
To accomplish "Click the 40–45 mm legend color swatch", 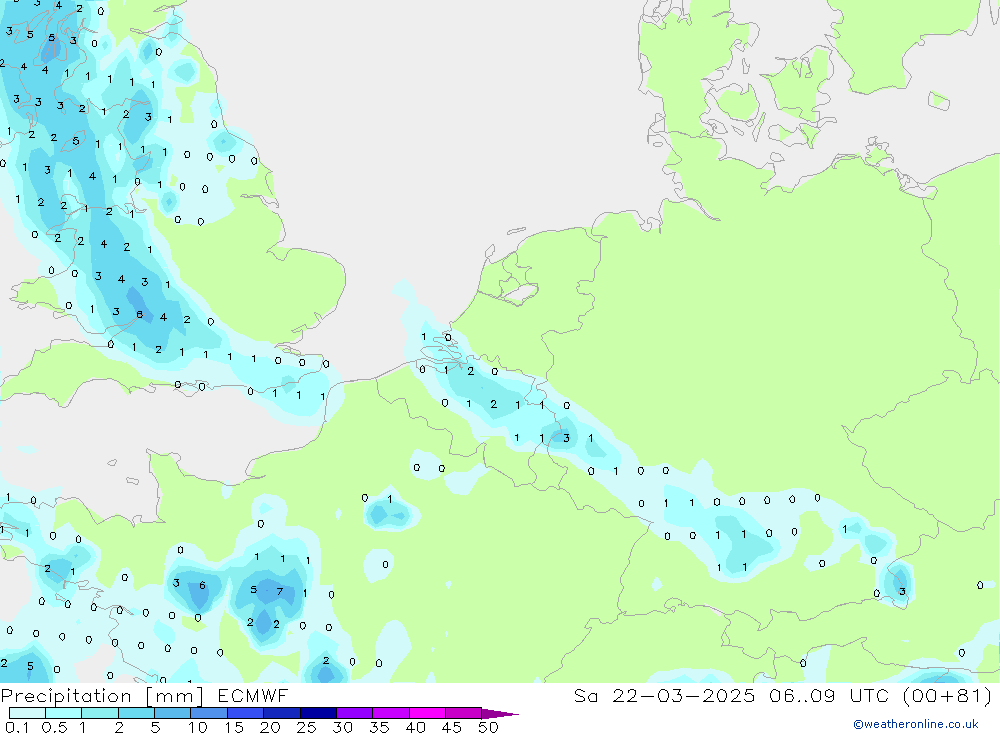I will click(x=427, y=713).
